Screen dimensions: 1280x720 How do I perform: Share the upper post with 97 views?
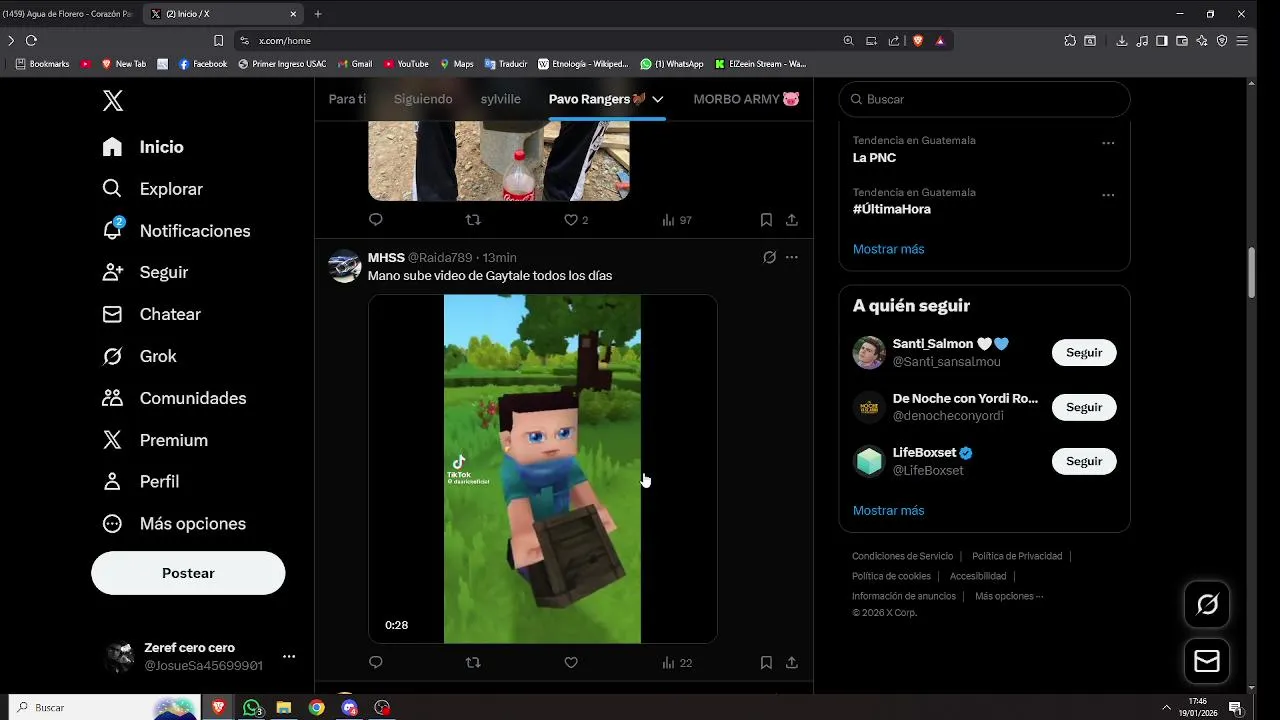792,220
